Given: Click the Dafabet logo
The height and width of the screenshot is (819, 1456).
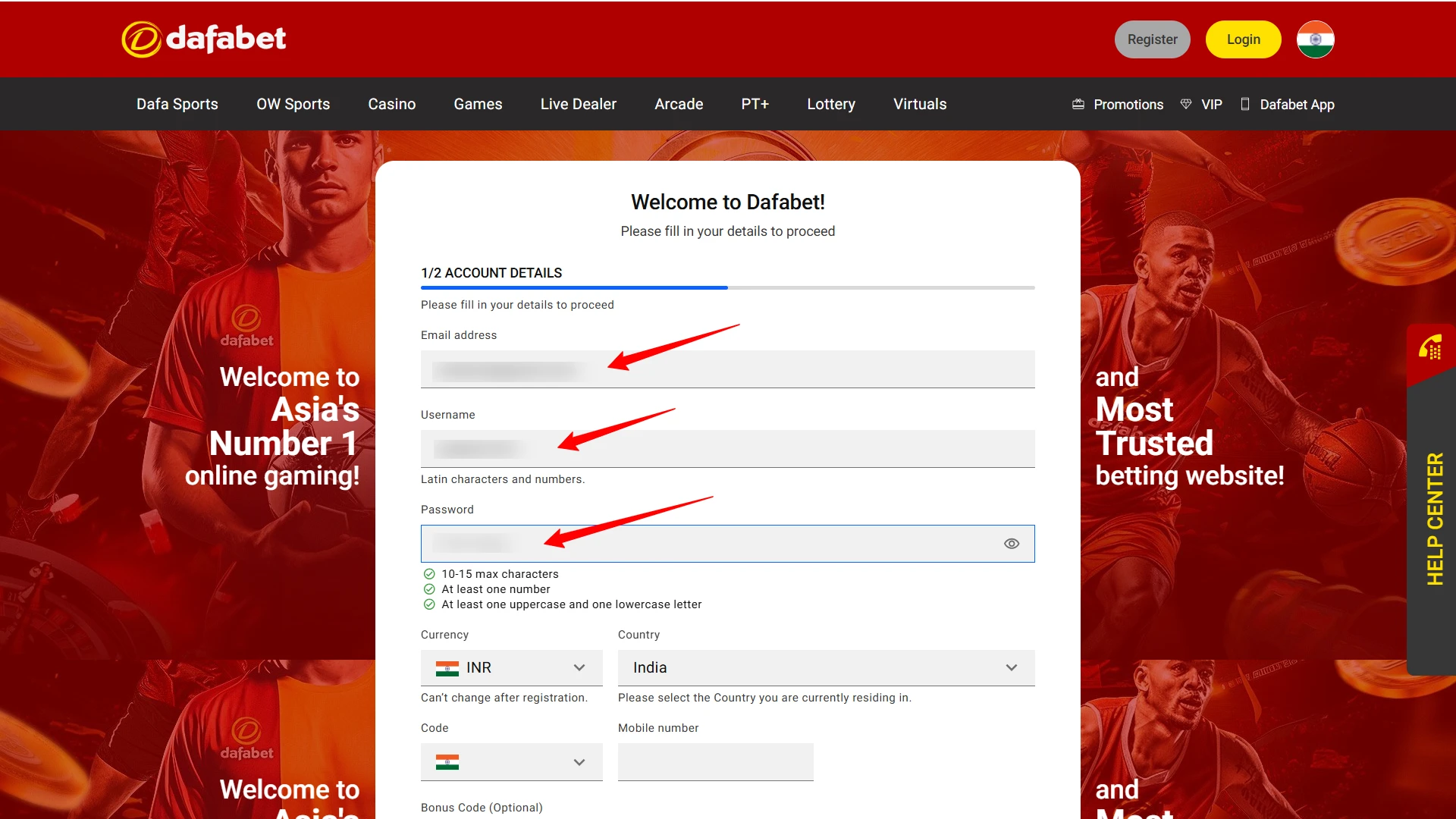Looking at the screenshot, I should pyautogui.click(x=203, y=39).
